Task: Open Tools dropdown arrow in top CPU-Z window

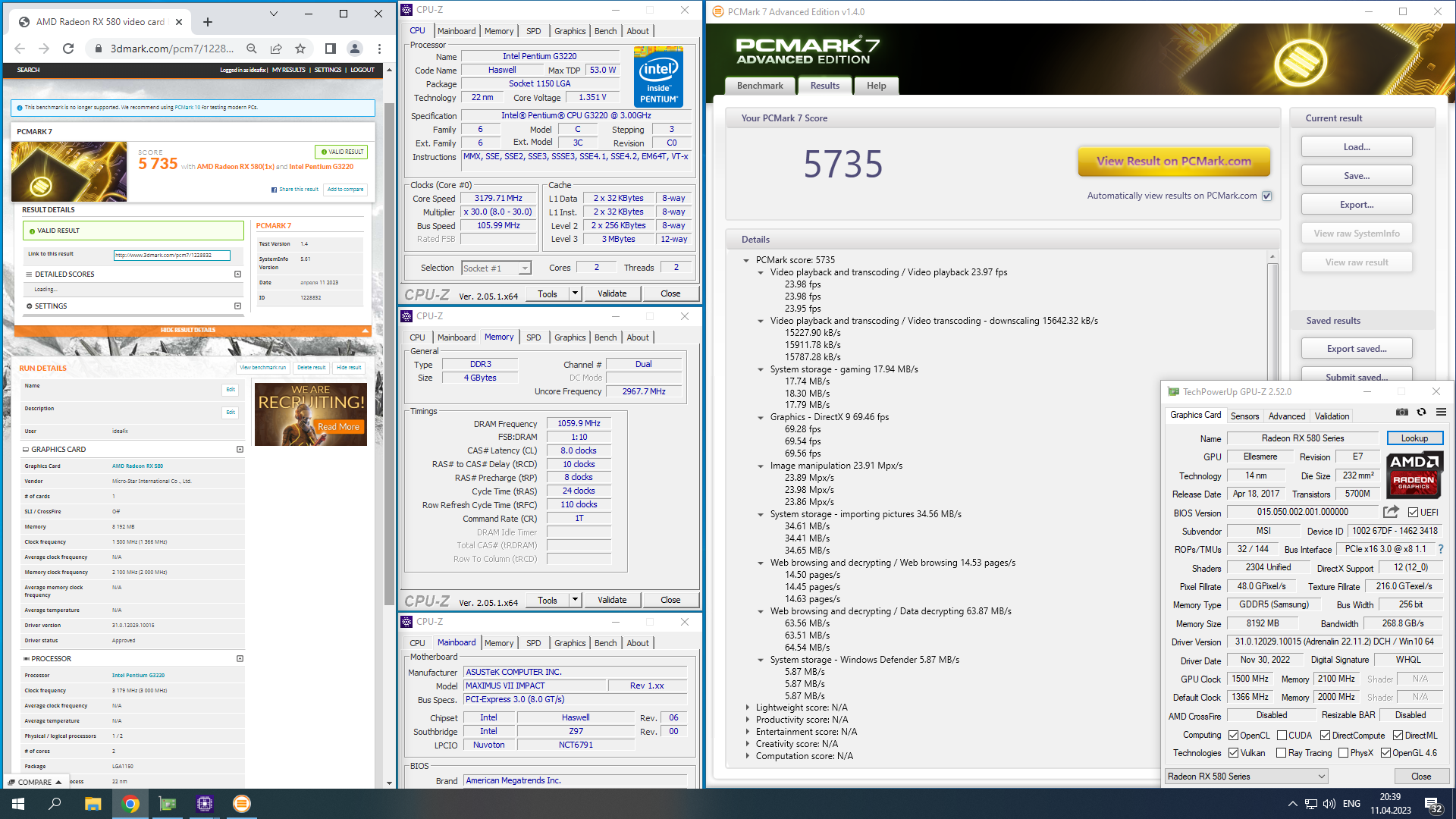Action: click(x=575, y=293)
